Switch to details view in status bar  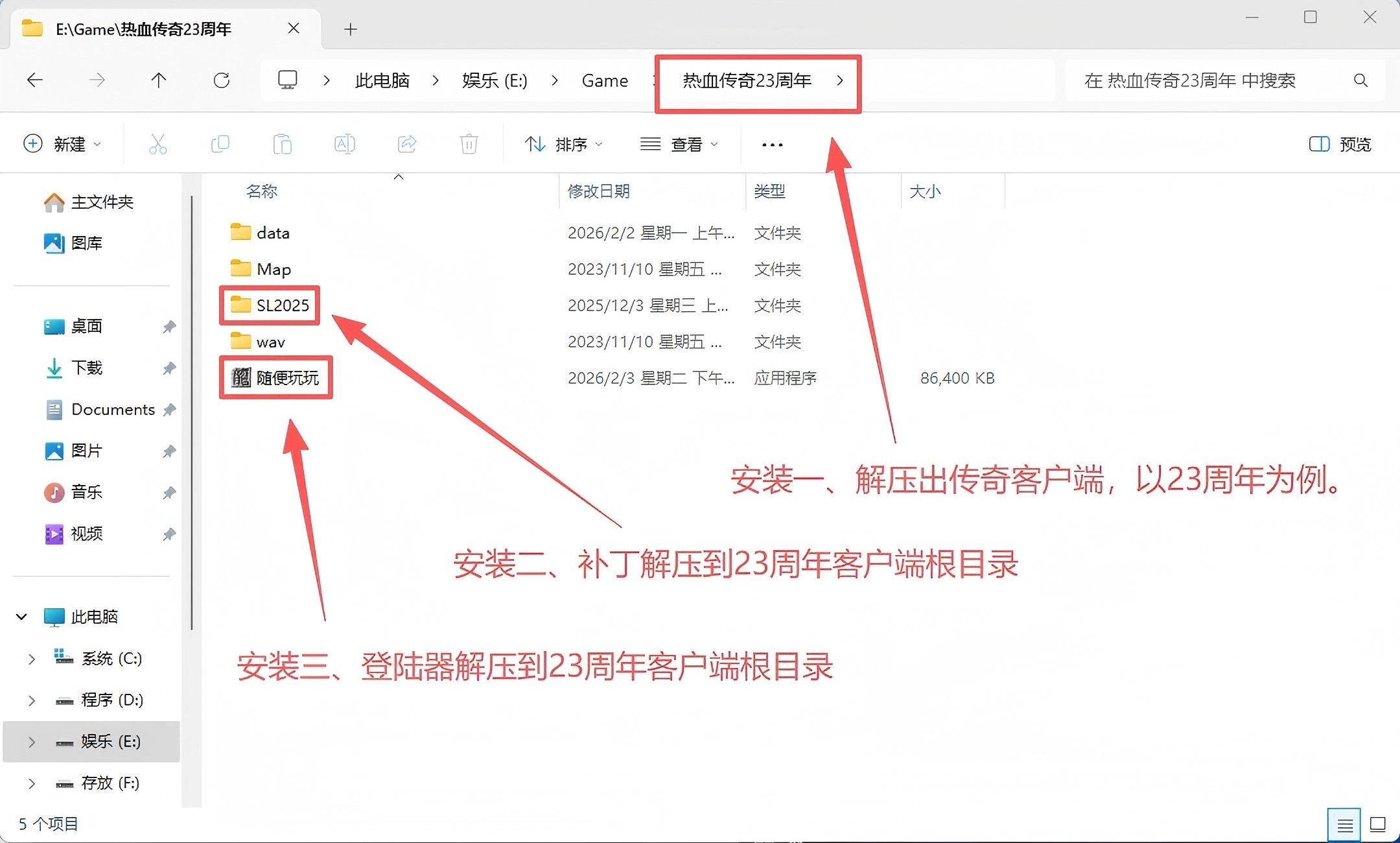coord(1344,825)
